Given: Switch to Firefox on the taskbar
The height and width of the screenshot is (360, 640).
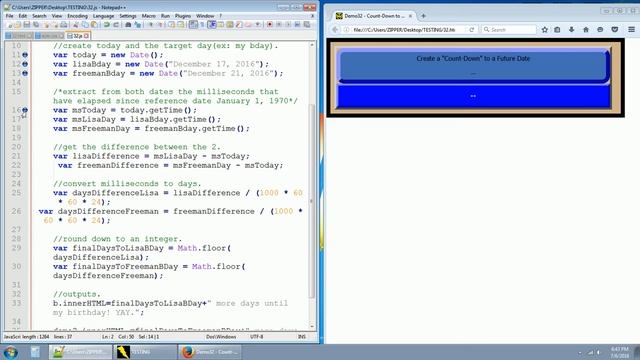Looking at the screenshot, I should [x=209, y=352].
